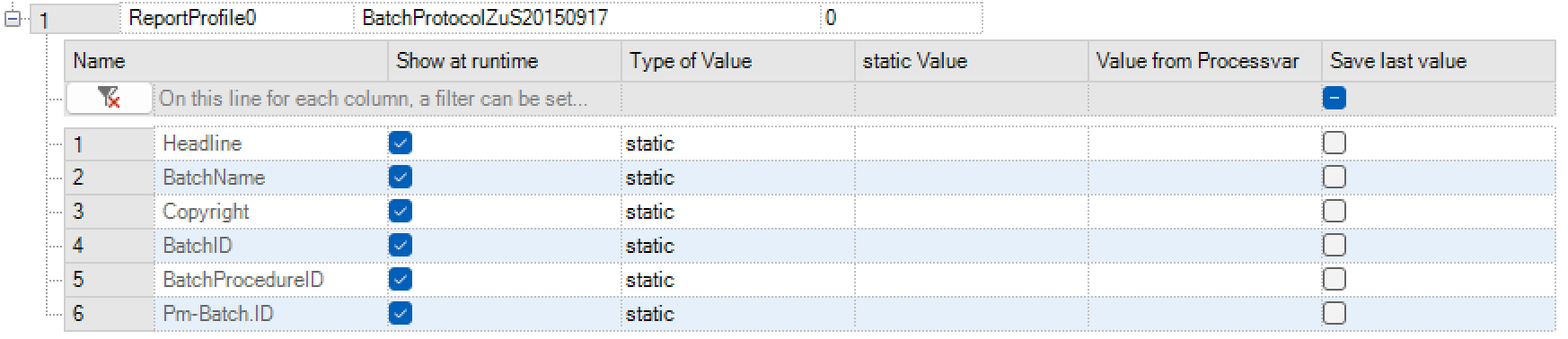Select the Copyright name cell
The image size is (1568, 339).
click(x=271, y=212)
